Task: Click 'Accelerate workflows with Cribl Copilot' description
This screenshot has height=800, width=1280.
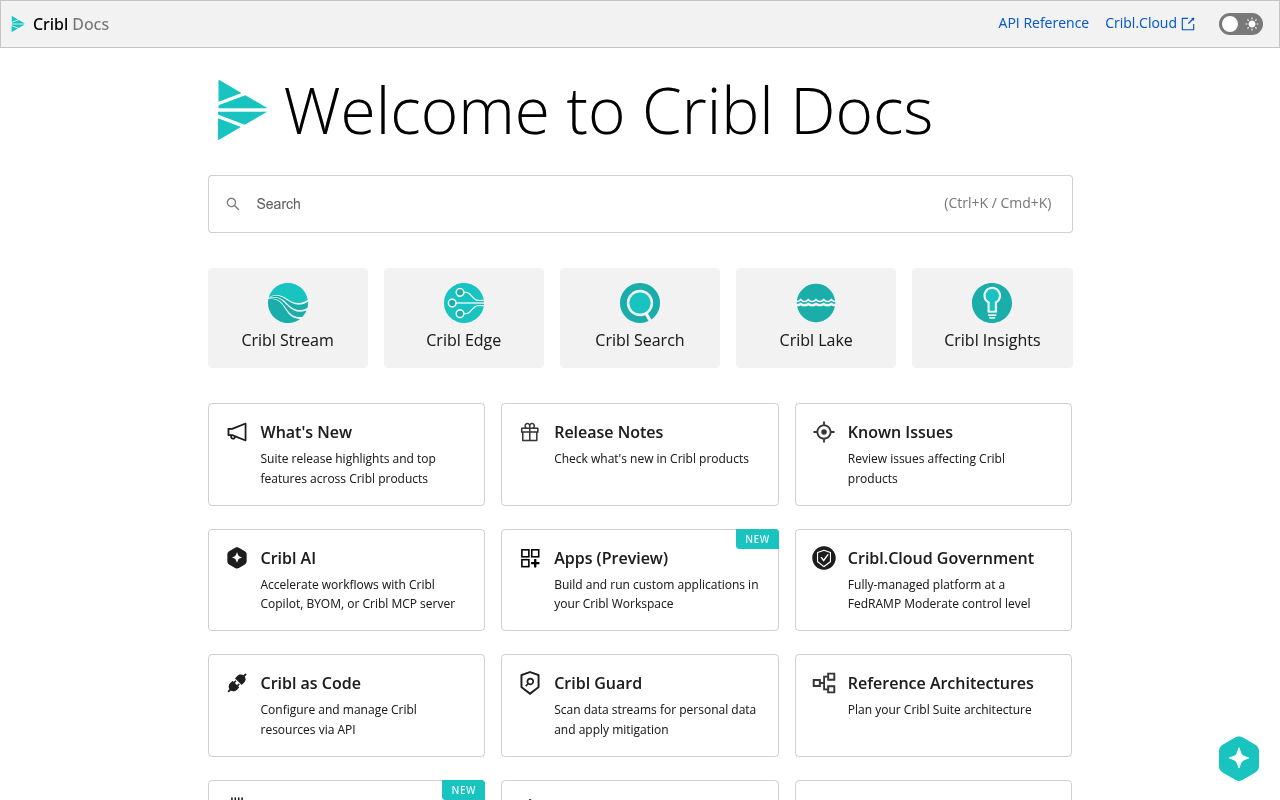Action: click(x=358, y=594)
